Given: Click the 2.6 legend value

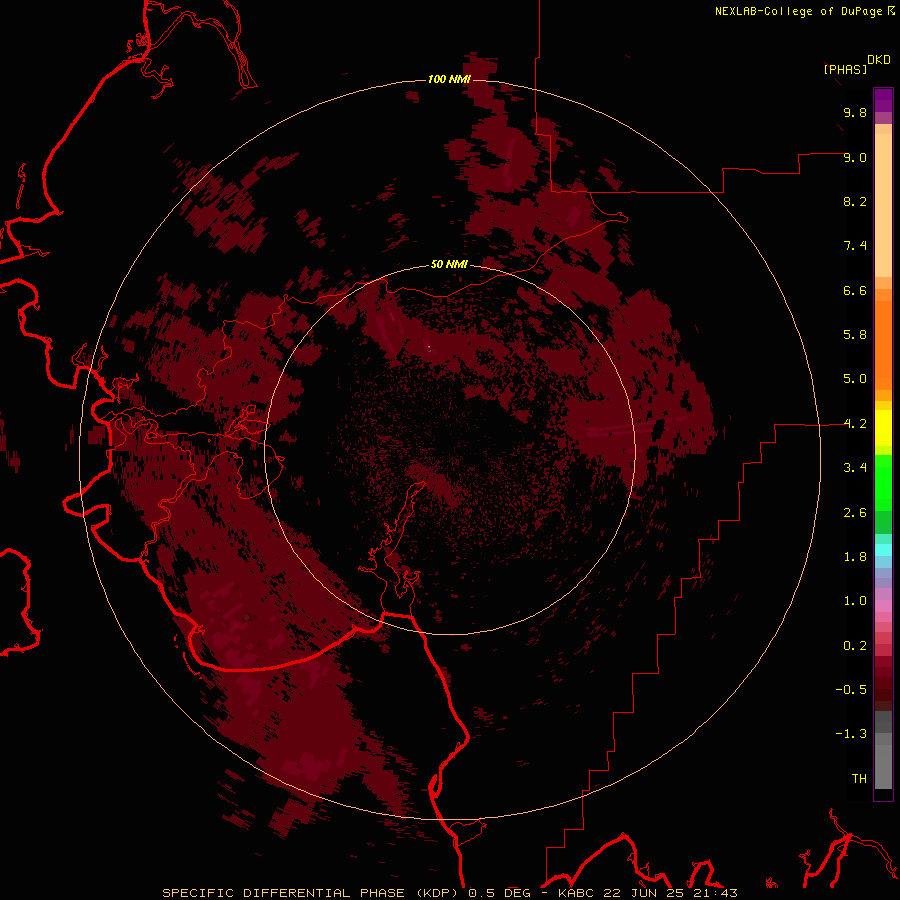Looking at the screenshot, I should [855, 513].
